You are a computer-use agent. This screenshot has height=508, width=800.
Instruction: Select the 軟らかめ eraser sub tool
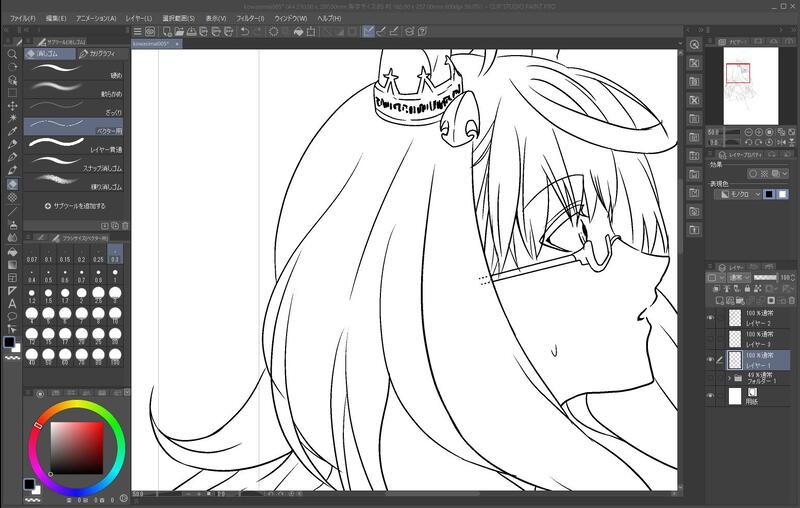point(73,89)
